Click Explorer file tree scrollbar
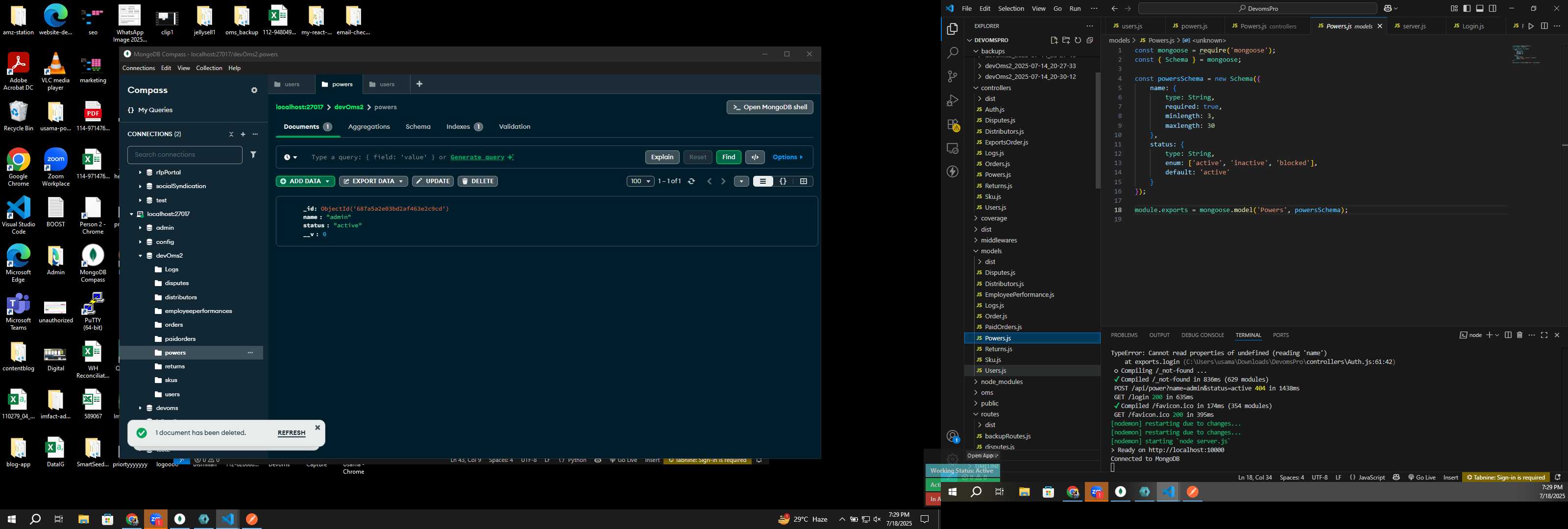Image resolution: width=1568 pixels, height=529 pixels. [1098, 131]
